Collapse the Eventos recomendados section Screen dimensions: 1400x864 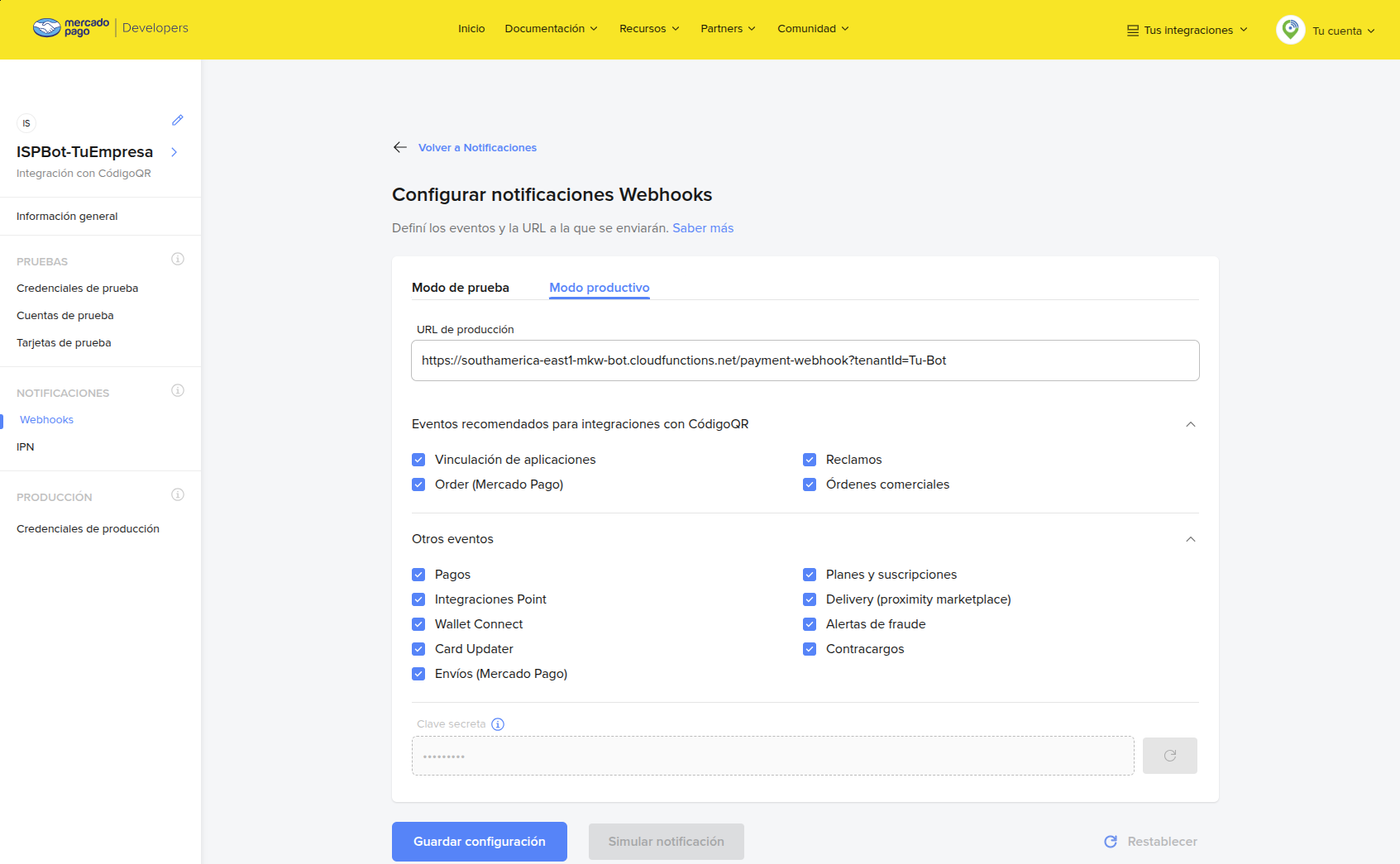pyautogui.click(x=1190, y=424)
